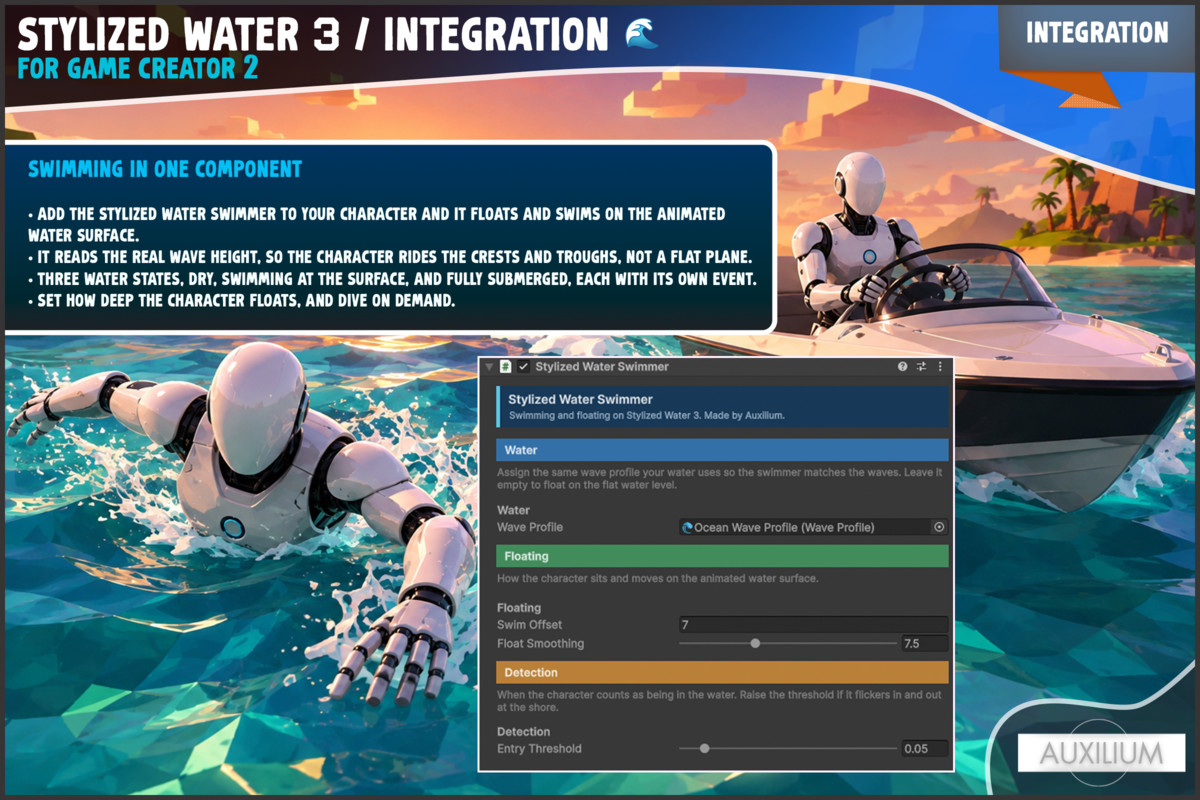Adjust the Float Smoothing slider handle
Image resolution: width=1200 pixels, height=800 pixels.
click(x=755, y=643)
